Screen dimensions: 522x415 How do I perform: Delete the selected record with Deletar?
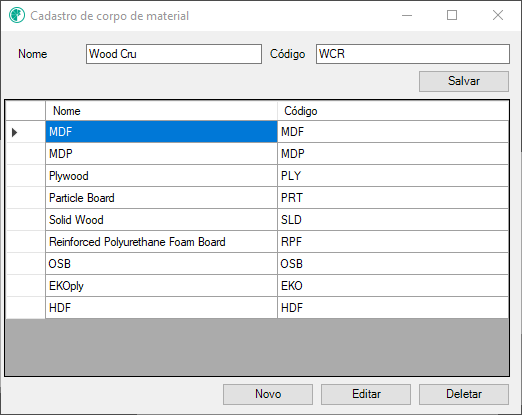click(x=464, y=394)
